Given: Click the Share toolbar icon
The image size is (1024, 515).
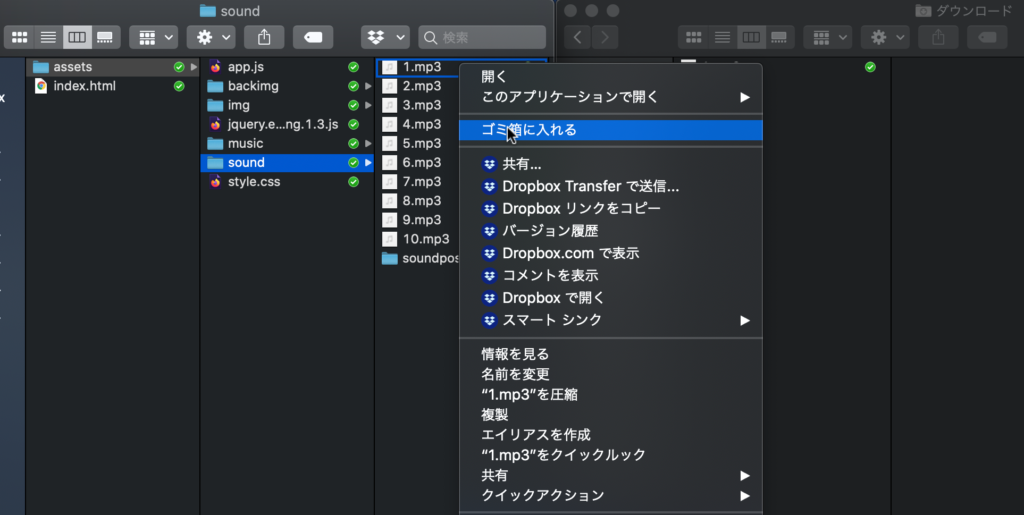Looking at the screenshot, I should point(264,38).
